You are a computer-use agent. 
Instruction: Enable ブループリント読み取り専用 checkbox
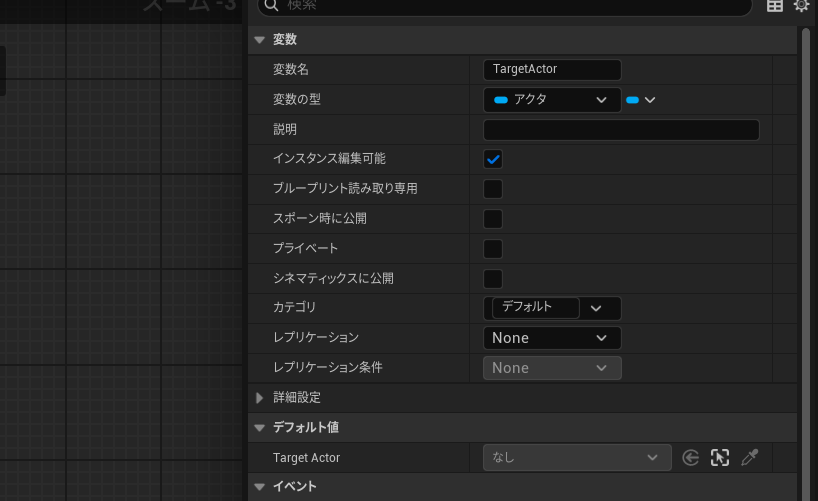click(x=493, y=189)
